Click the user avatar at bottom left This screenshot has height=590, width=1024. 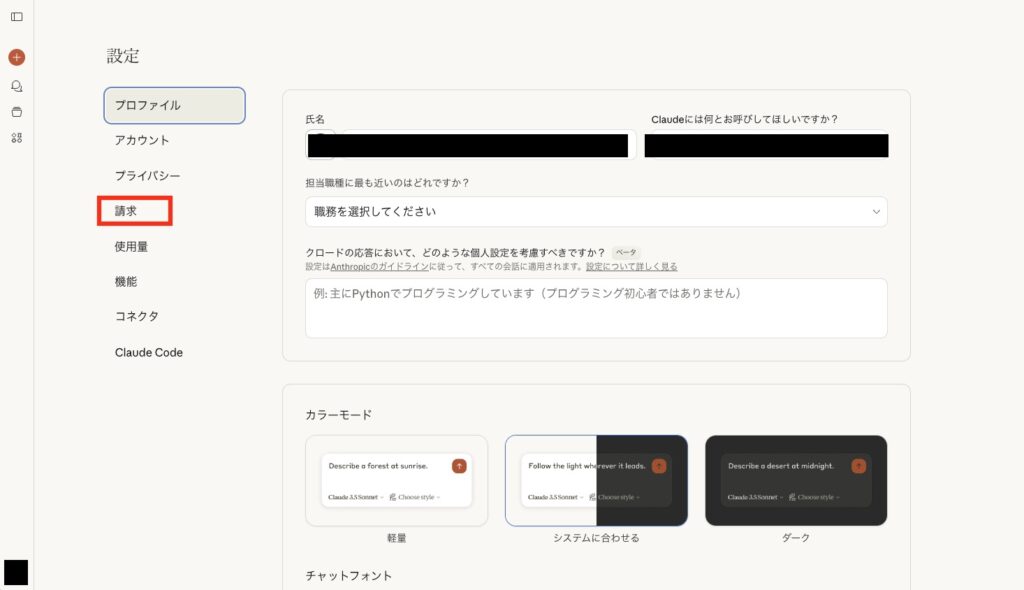(16, 572)
